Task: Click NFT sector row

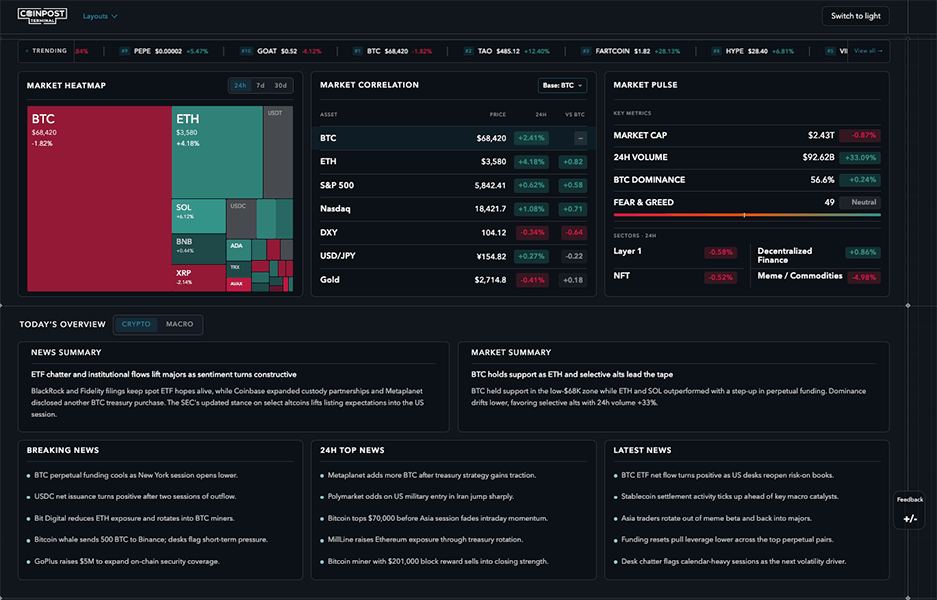Action: click(x=675, y=277)
